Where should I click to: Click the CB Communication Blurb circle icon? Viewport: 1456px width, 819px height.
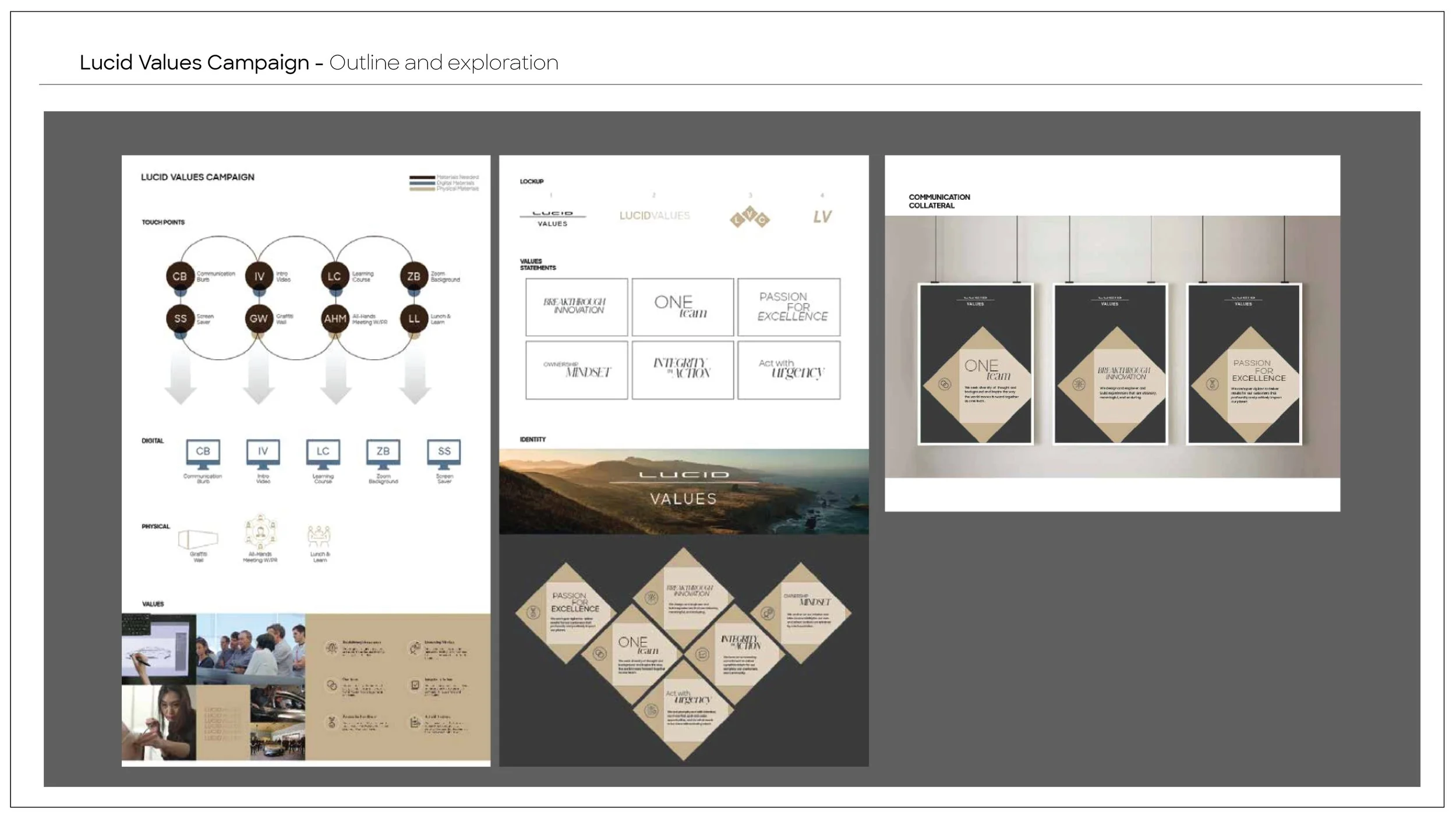(179, 276)
